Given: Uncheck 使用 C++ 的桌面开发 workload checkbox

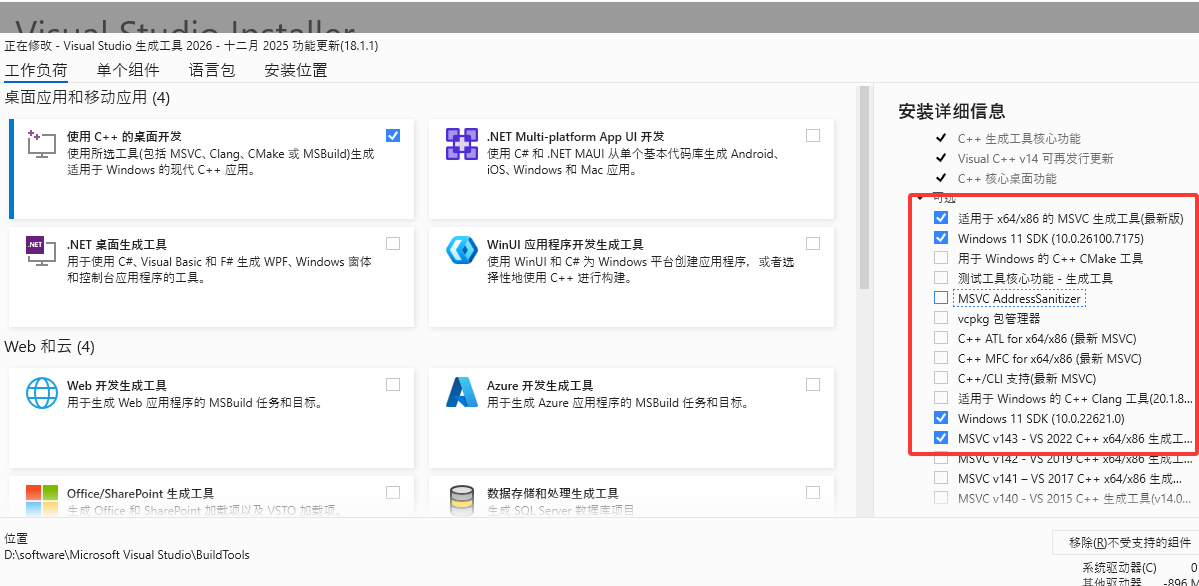Looking at the screenshot, I should coord(393,135).
